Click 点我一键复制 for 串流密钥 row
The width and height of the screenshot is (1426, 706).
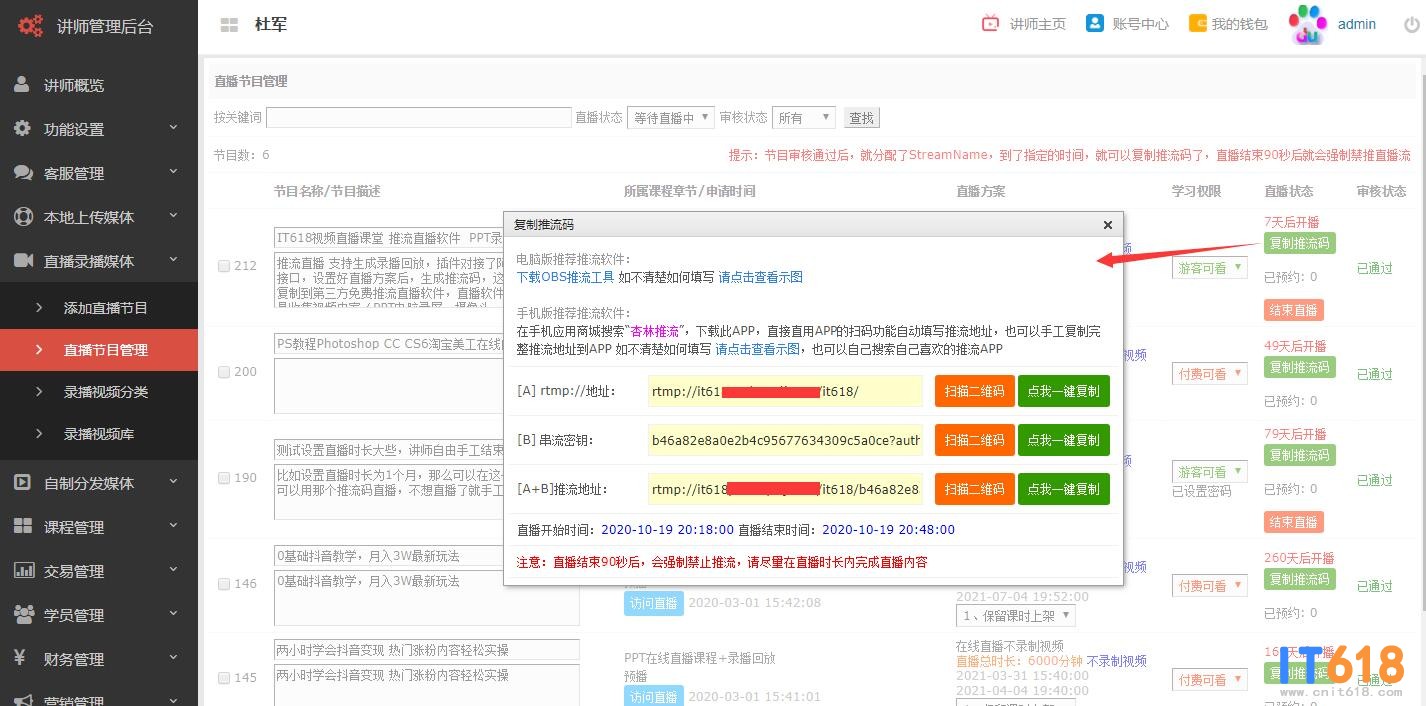point(1064,440)
